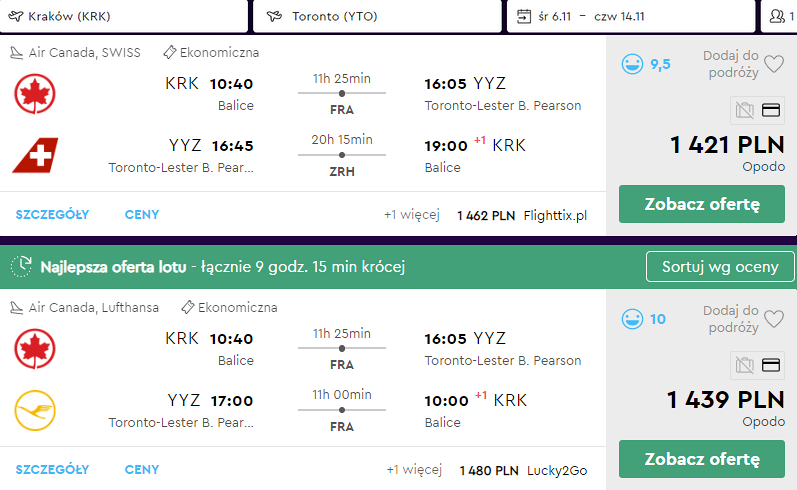Image resolution: width=797 pixels, height=490 pixels.
Task: Click the no-baggage icon above 1 421 PLN
Action: pyautogui.click(x=743, y=110)
